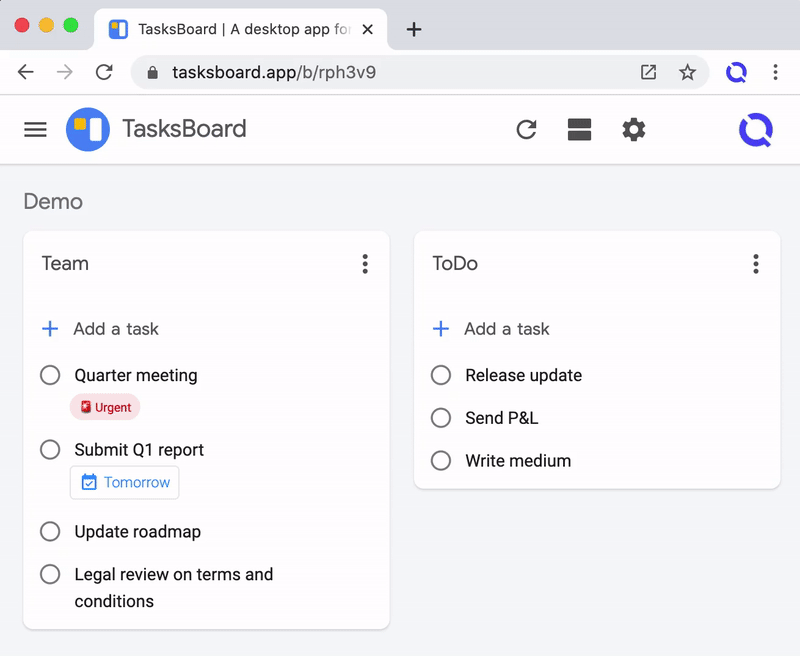
Task: Open the hamburger navigation menu
Action: coord(35,130)
